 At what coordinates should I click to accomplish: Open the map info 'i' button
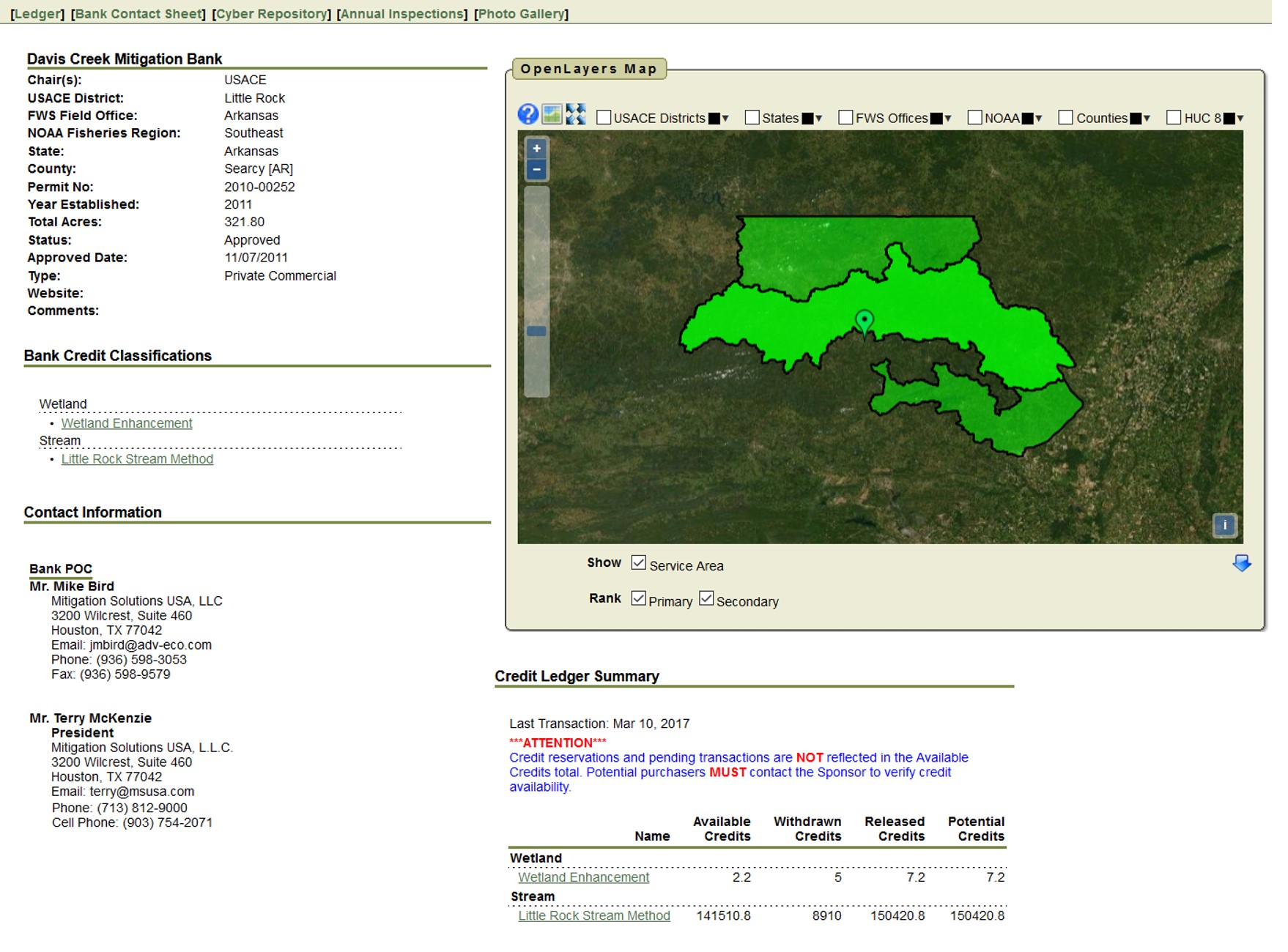point(1224,525)
